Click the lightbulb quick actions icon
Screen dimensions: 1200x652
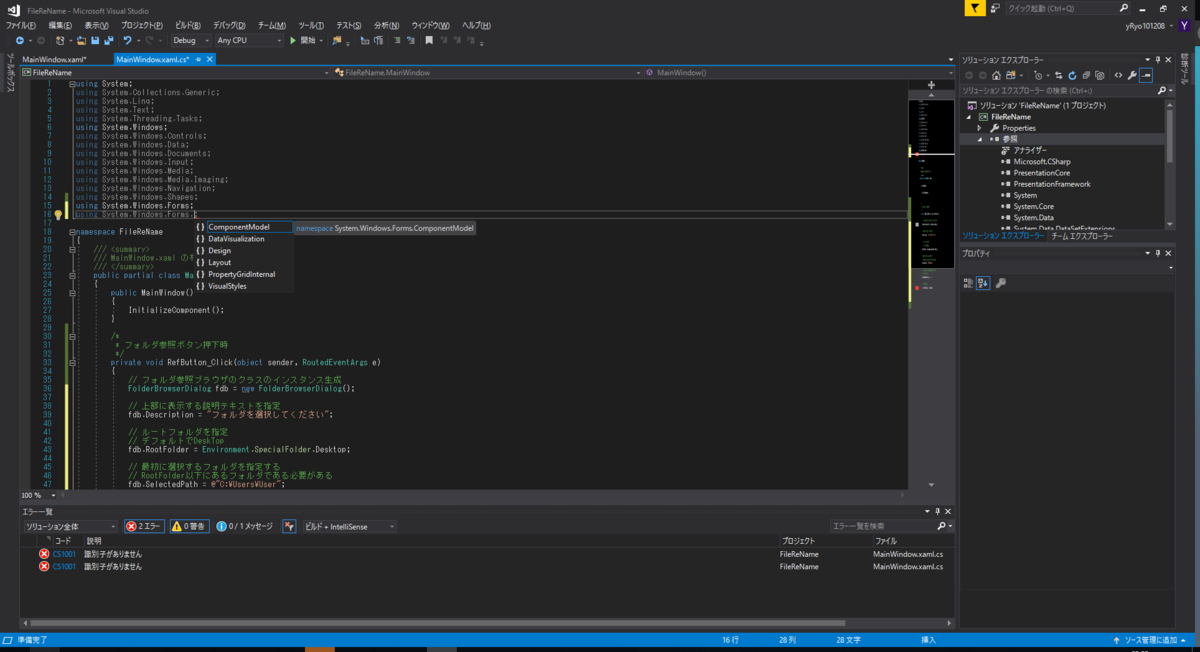(58, 214)
